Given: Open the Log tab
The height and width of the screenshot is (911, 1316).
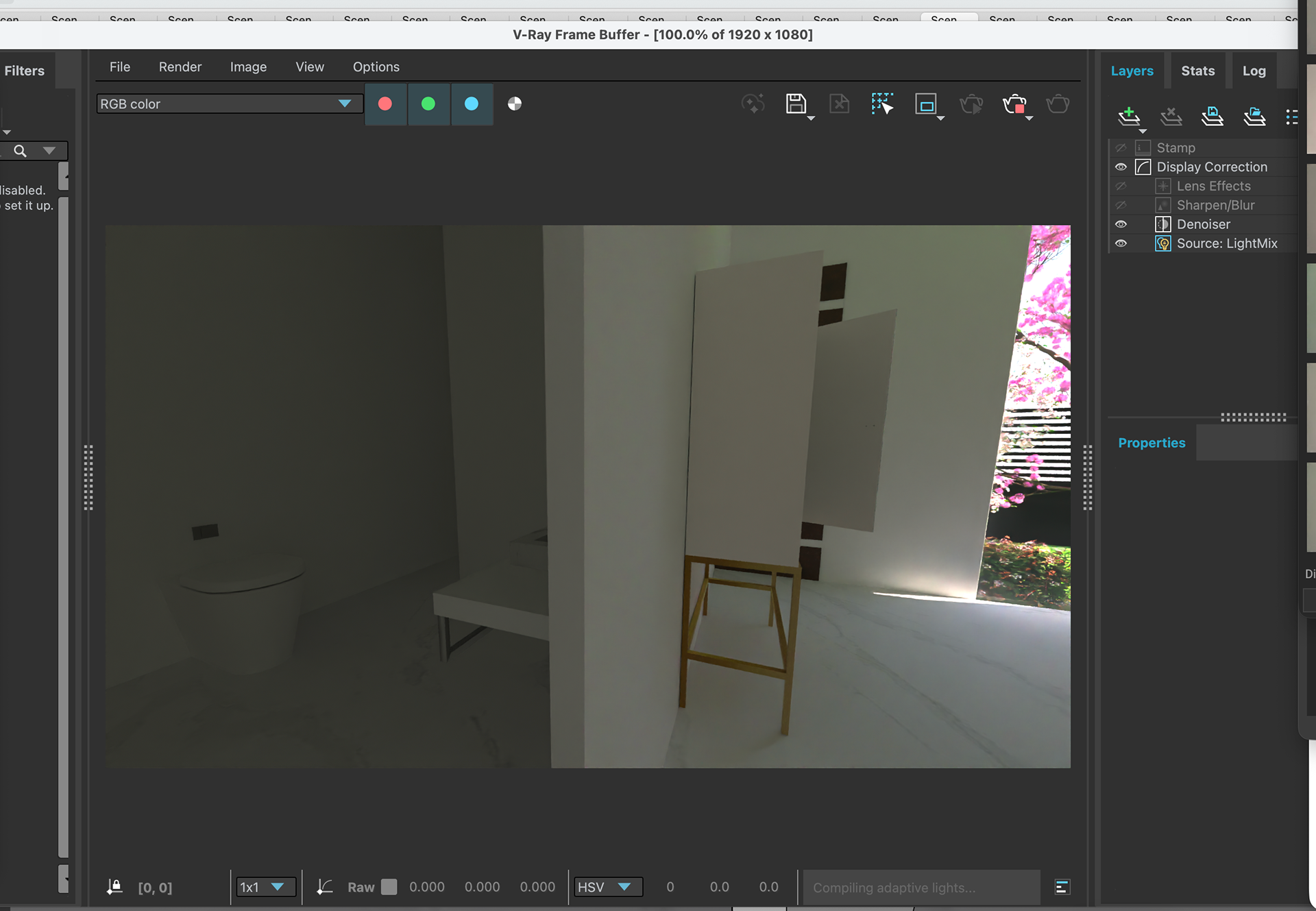Looking at the screenshot, I should pyautogui.click(x=1254, y=71).
